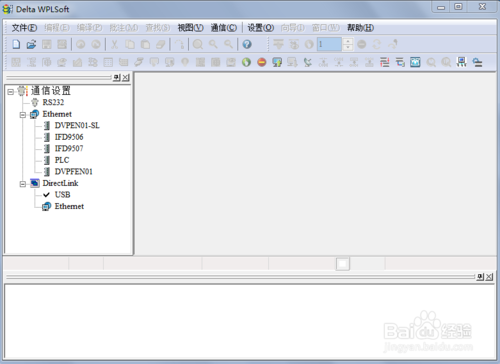Open the 设置(O) menu
500x364 pixels.
coord(261,28)
